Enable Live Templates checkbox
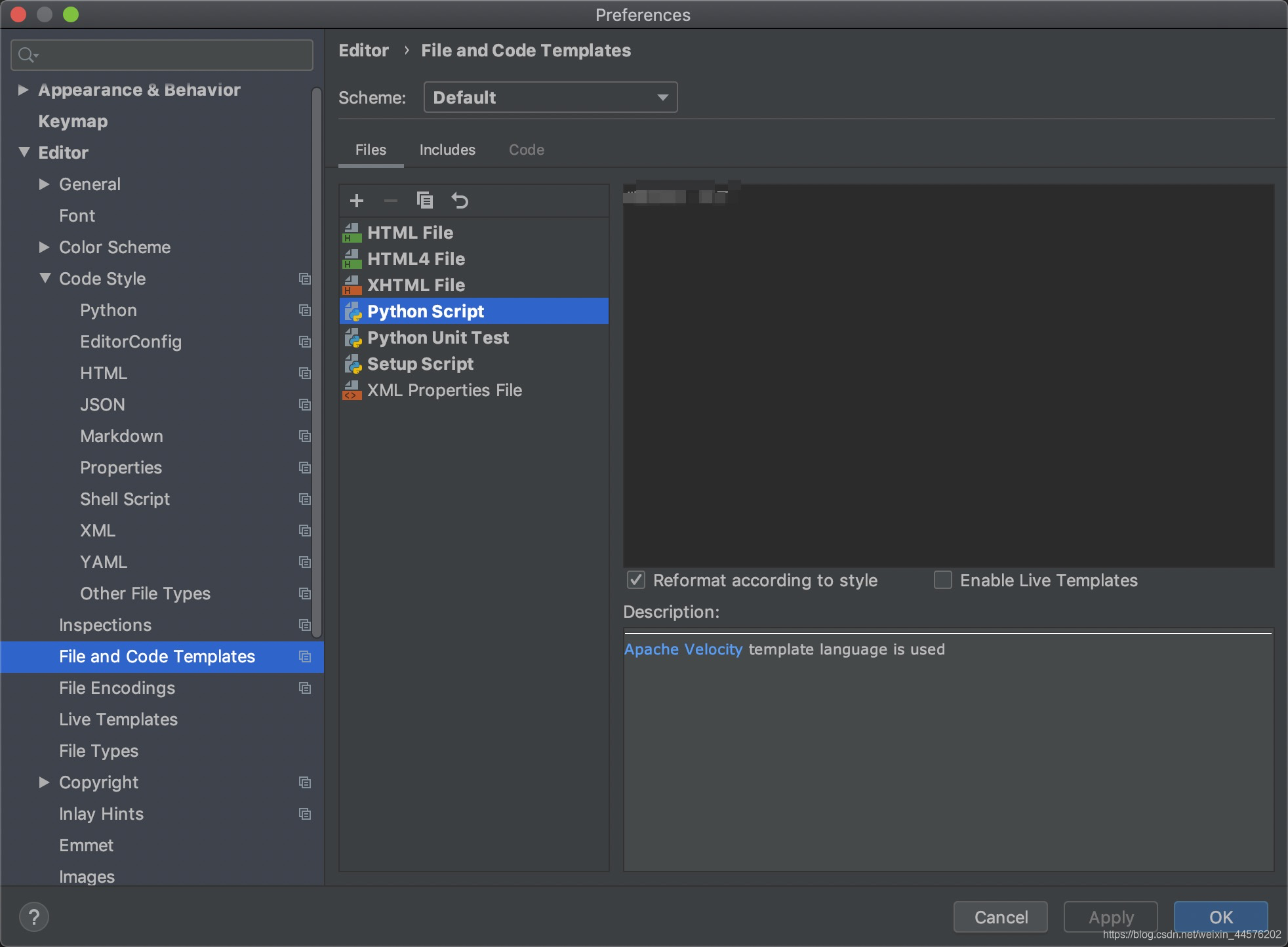The image size is (1288, 947). pyautogui.click(x=942, y=580)
